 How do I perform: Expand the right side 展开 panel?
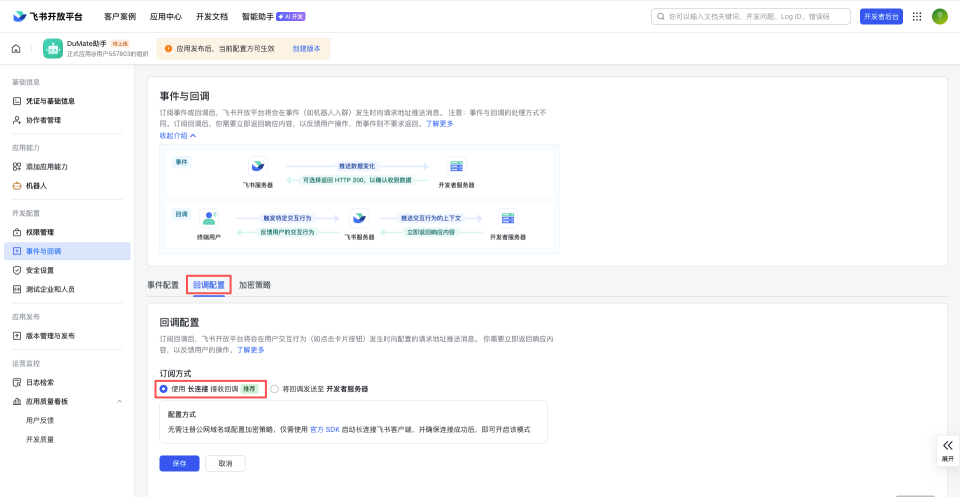[x=947, y=450]
